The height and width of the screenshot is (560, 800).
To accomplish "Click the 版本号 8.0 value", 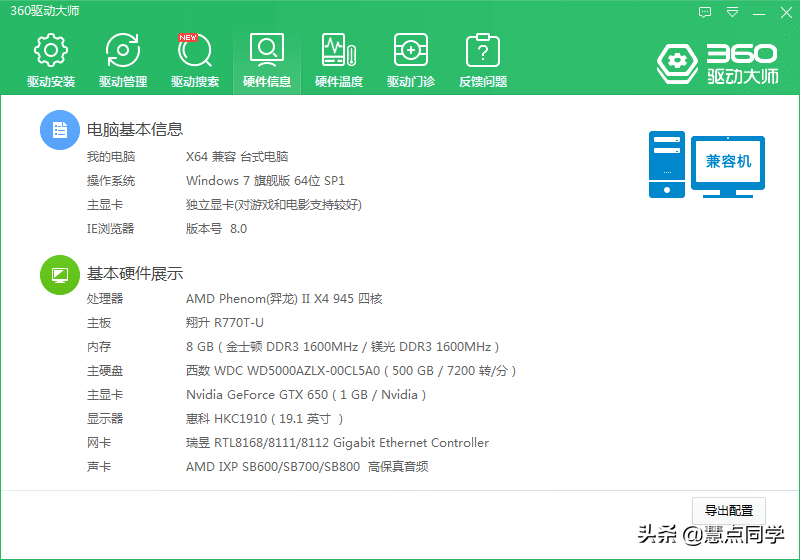I will (x=216, y=228).
